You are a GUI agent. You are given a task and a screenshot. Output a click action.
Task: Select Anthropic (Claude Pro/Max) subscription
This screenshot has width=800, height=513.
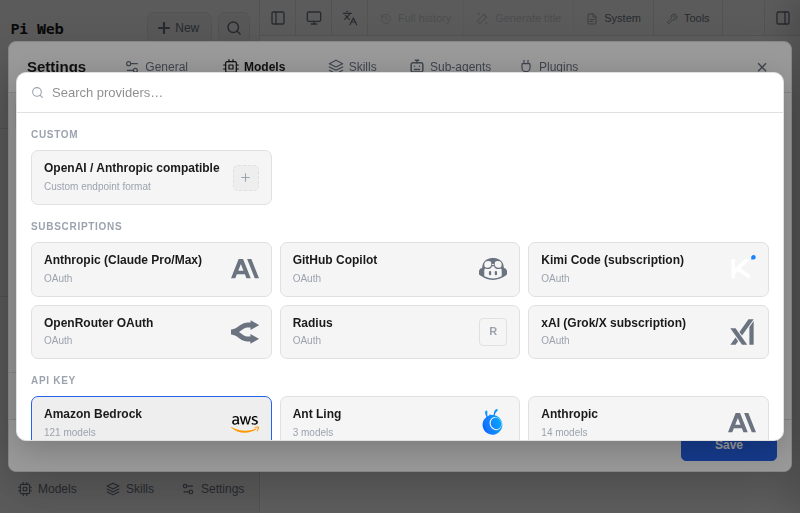[x=151, y=269]
